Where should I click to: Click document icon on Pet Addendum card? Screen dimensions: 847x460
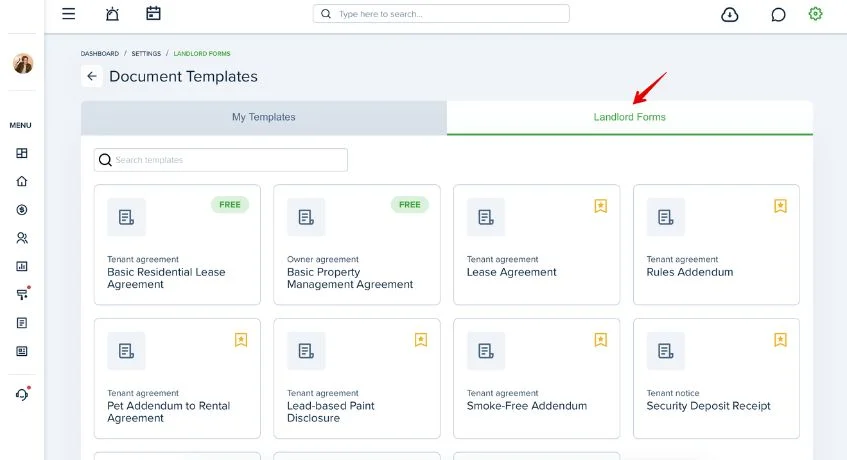pyautogui.click(x=126, y=351)
